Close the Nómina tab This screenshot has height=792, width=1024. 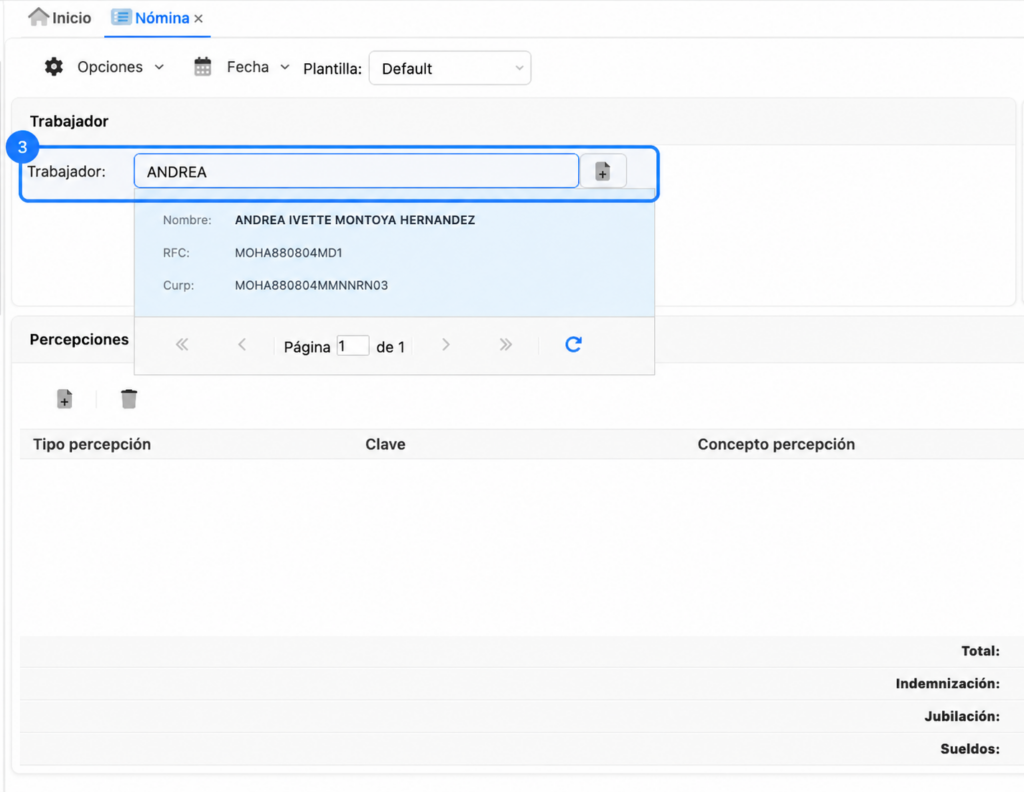coord(199,18)
